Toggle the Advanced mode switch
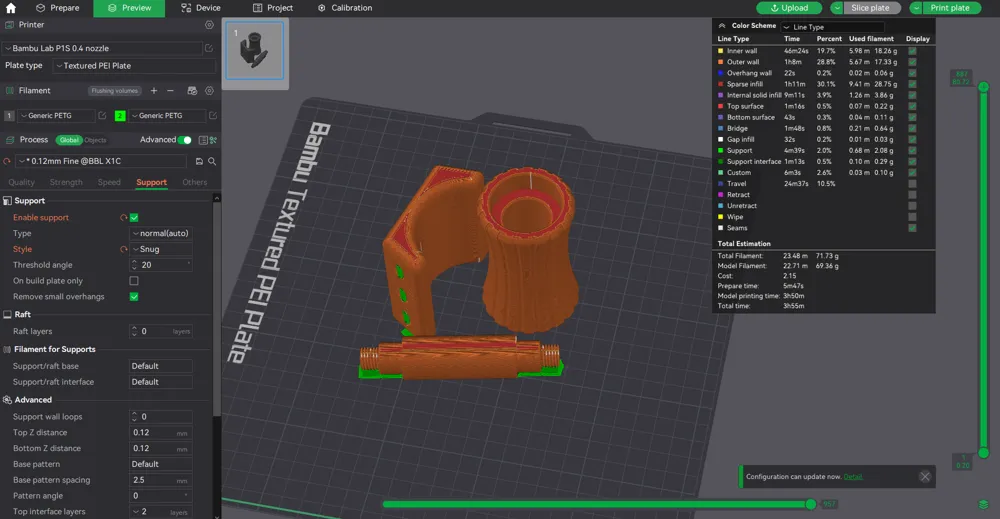 tap(184, 140)
